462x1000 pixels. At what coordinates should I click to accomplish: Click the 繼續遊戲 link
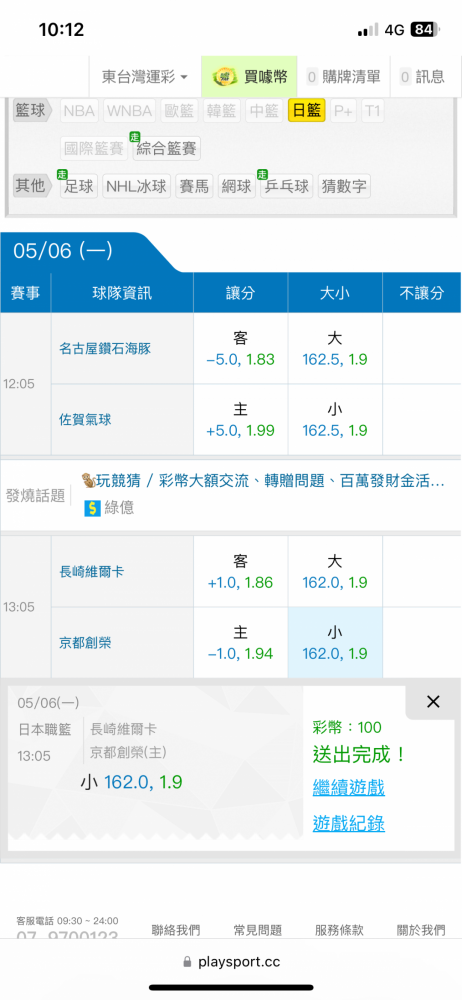pyautogui.click(x=348, y=788)
